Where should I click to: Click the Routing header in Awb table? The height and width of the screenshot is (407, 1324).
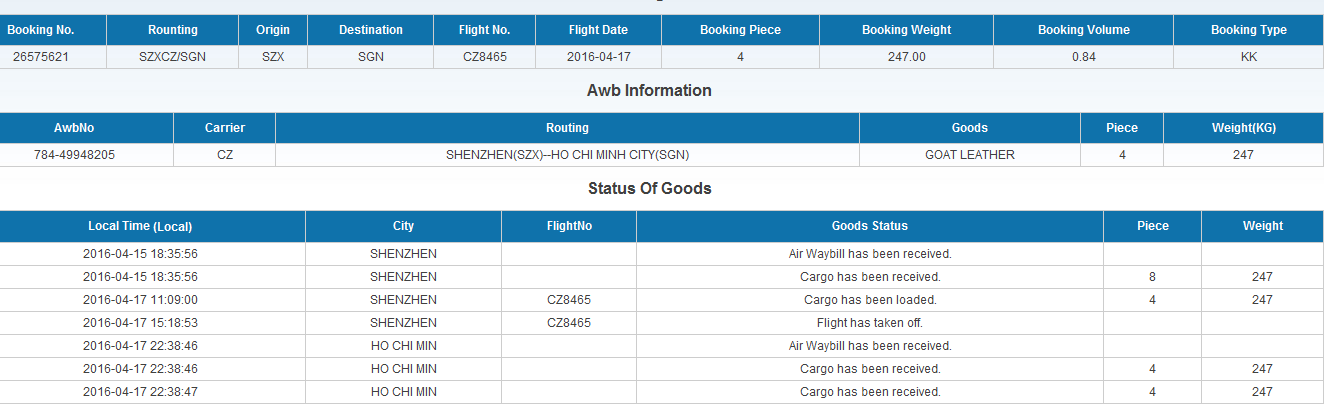567,128
